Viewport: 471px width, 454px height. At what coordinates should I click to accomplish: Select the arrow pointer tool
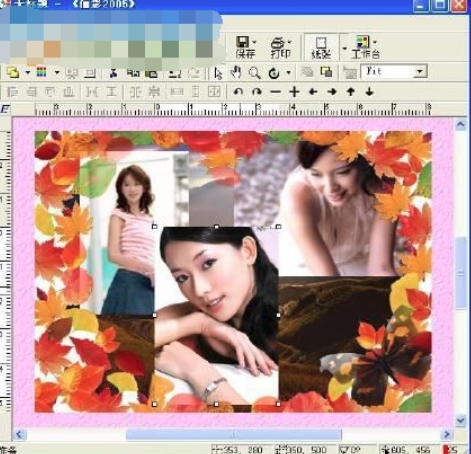(218, 73)
